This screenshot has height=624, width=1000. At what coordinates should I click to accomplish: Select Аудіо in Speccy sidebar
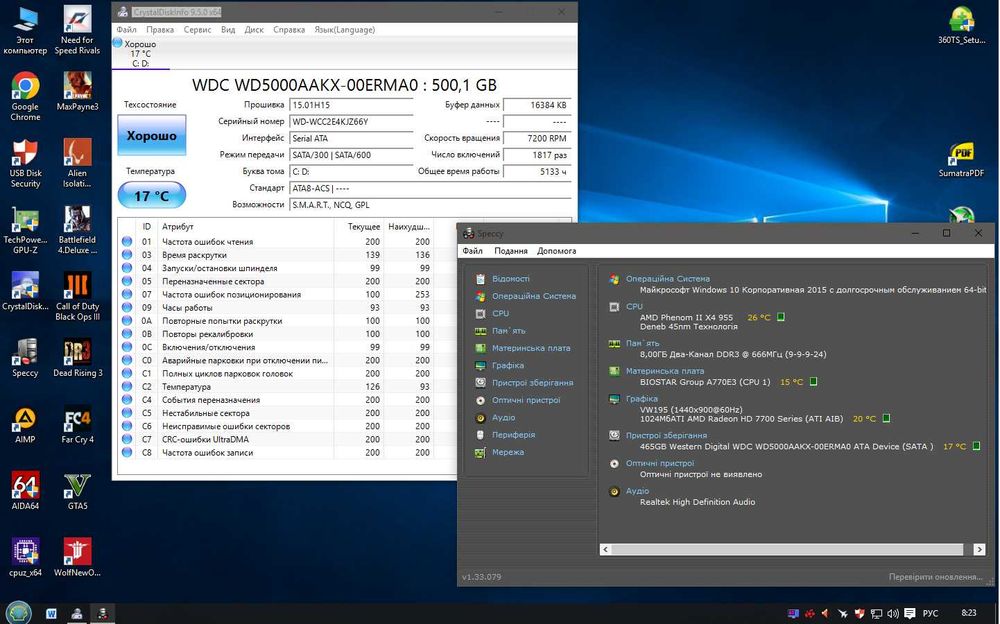coord(503,417)
